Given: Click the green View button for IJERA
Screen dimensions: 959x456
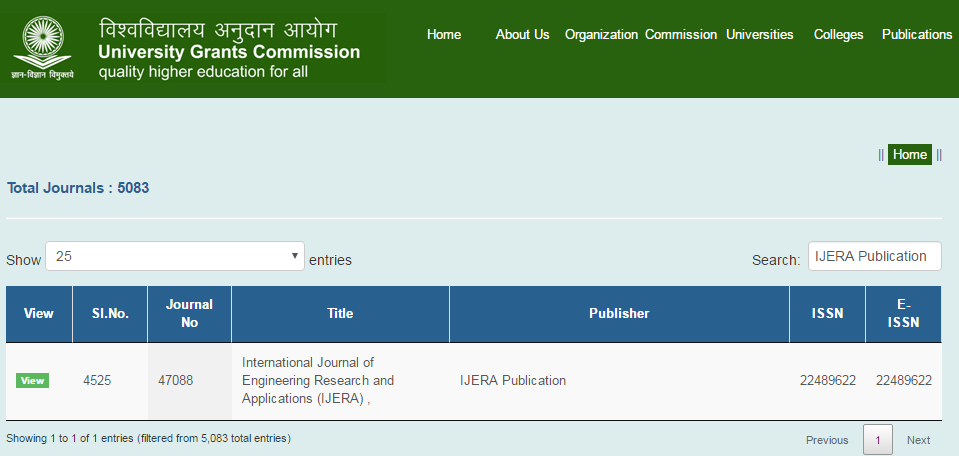Looking at the screenshot, I should click(32, 381).
